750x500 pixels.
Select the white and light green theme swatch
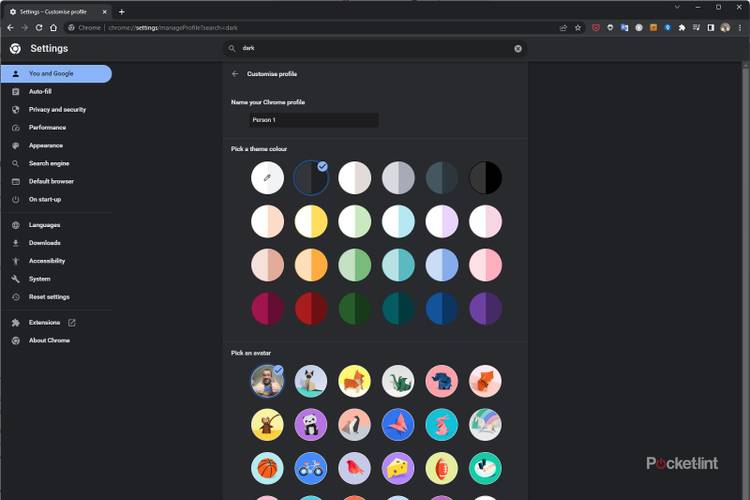pos(354,222)
